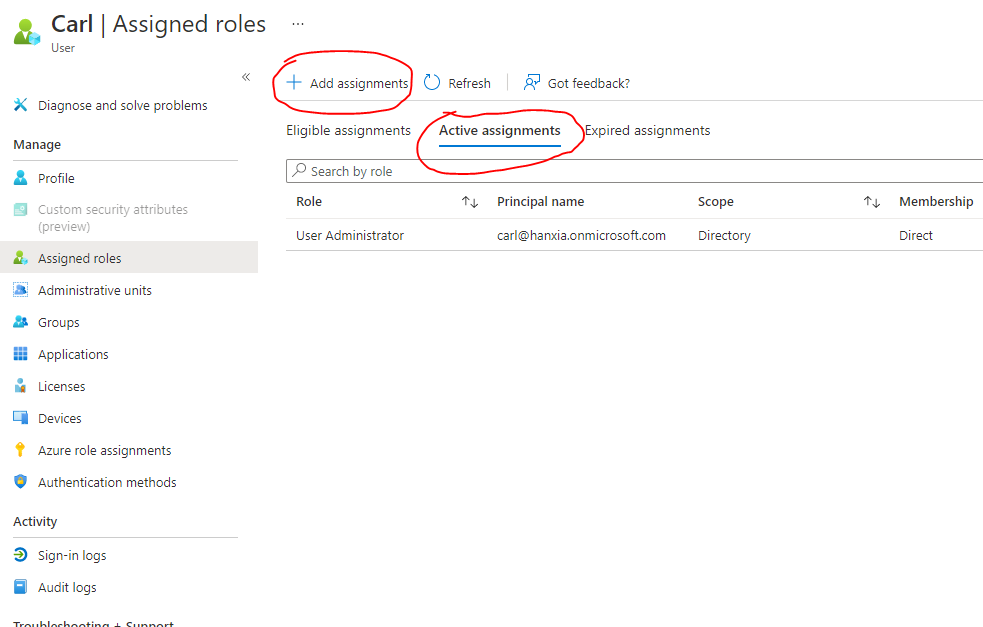Open the Licenses page
Image resolution: width=983 pixels, height=627 pixels.
[x=64, y=385]
